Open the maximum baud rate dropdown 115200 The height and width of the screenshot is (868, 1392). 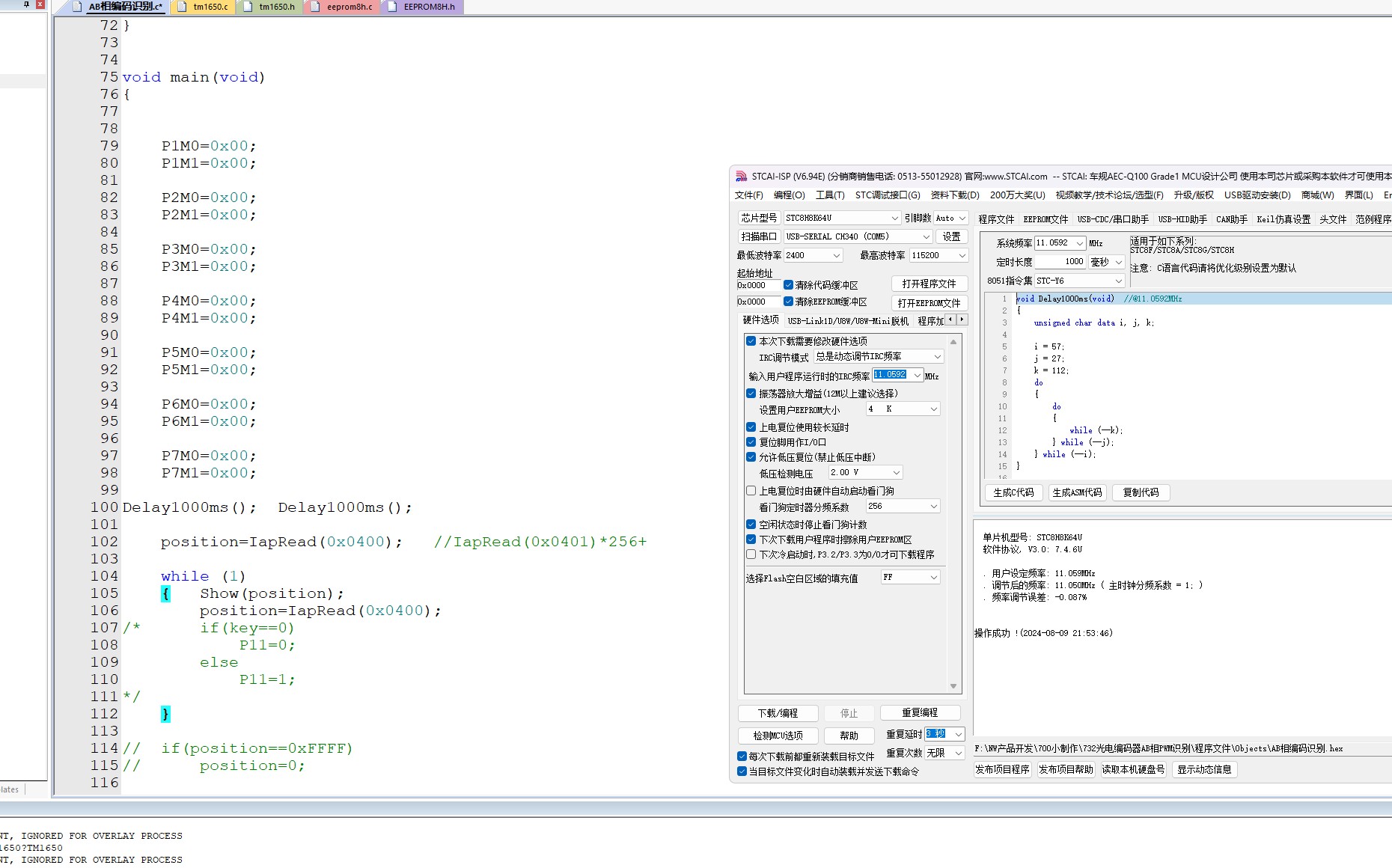tap(939, 255)
